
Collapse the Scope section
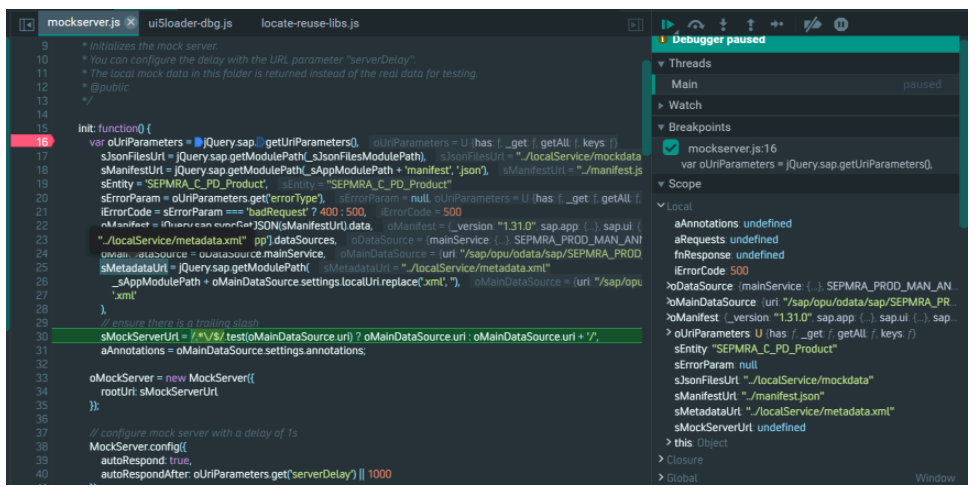point(661,184)
